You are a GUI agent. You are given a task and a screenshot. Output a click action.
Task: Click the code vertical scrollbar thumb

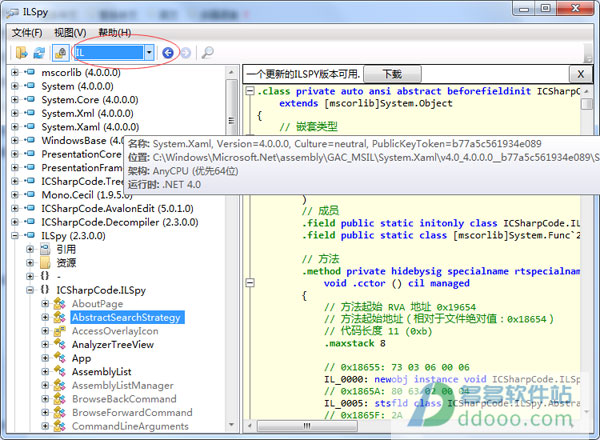coord(586,104)
